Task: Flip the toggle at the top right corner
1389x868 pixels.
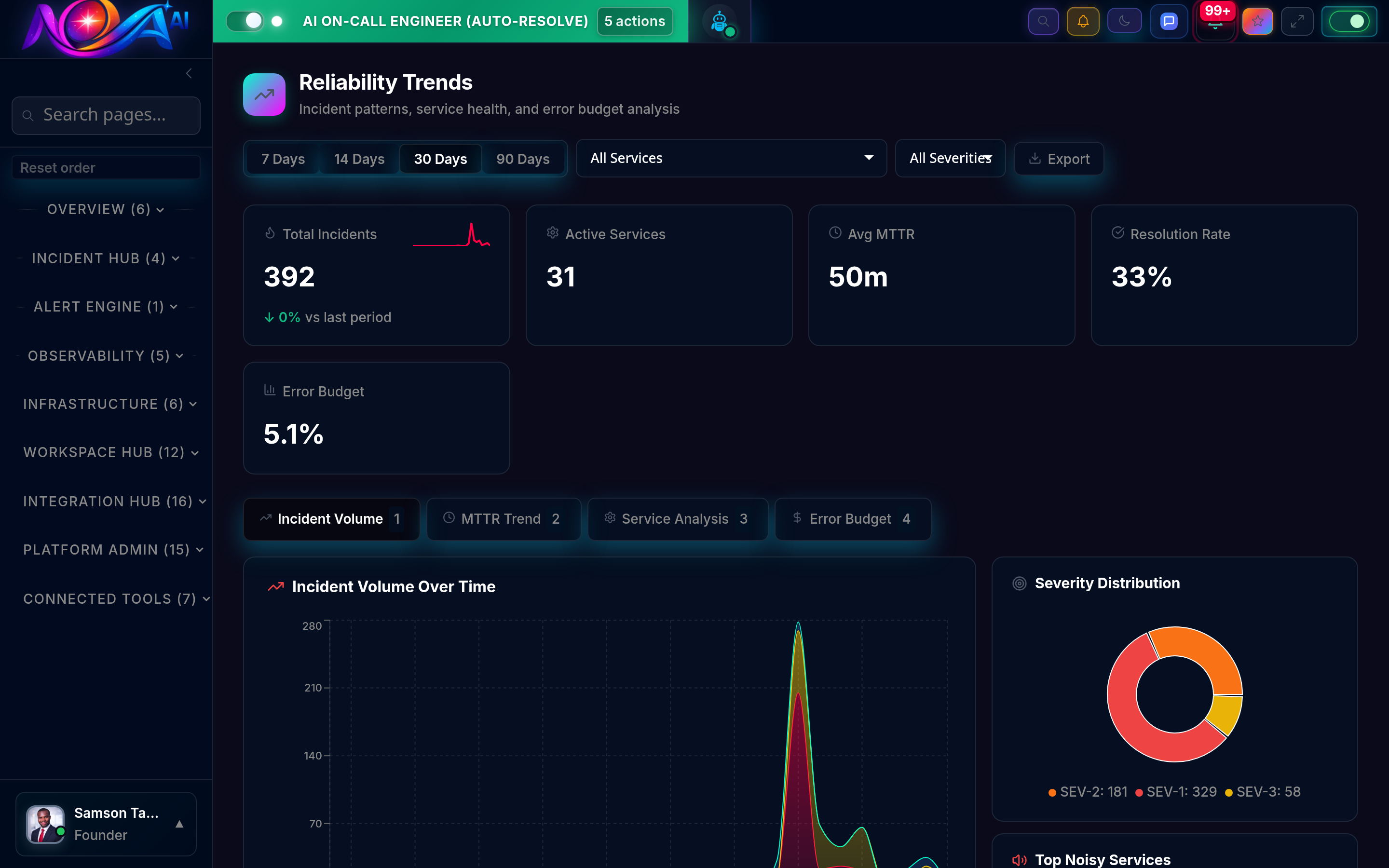Action: (1349, 21)
